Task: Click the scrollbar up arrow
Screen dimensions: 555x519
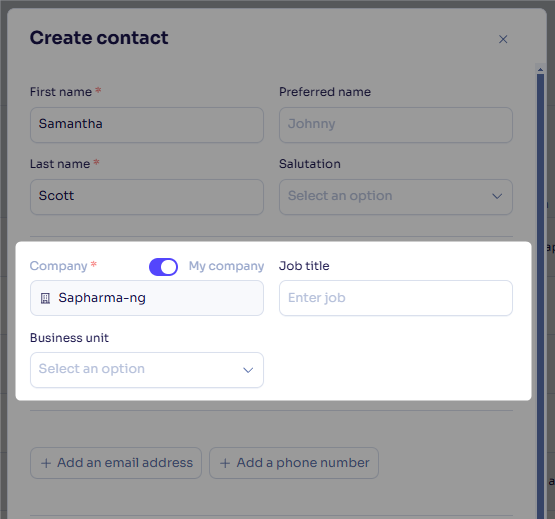Action: click(x=540, y=70)
